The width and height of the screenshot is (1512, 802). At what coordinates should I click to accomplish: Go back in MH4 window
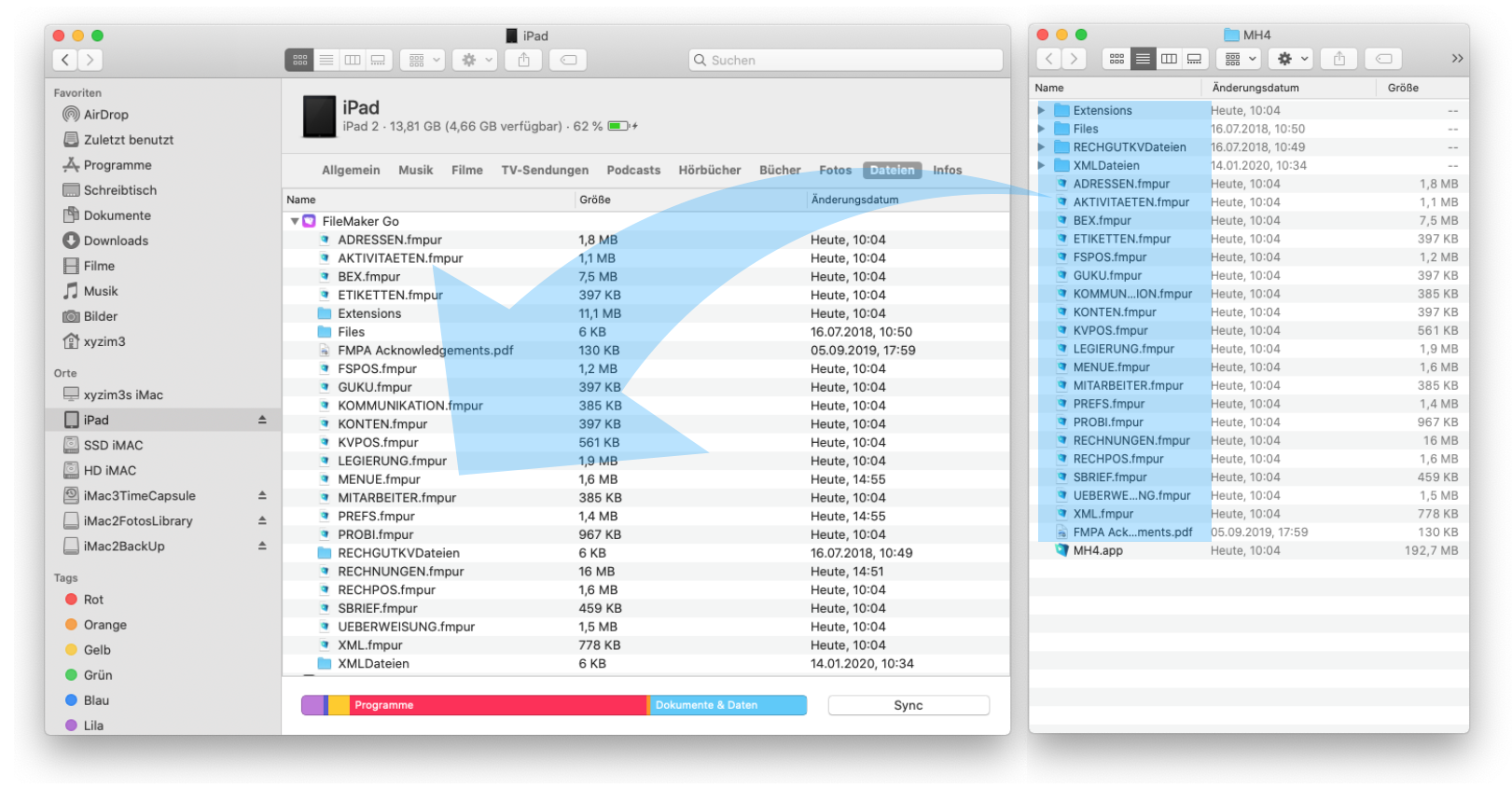(1049, 59)
